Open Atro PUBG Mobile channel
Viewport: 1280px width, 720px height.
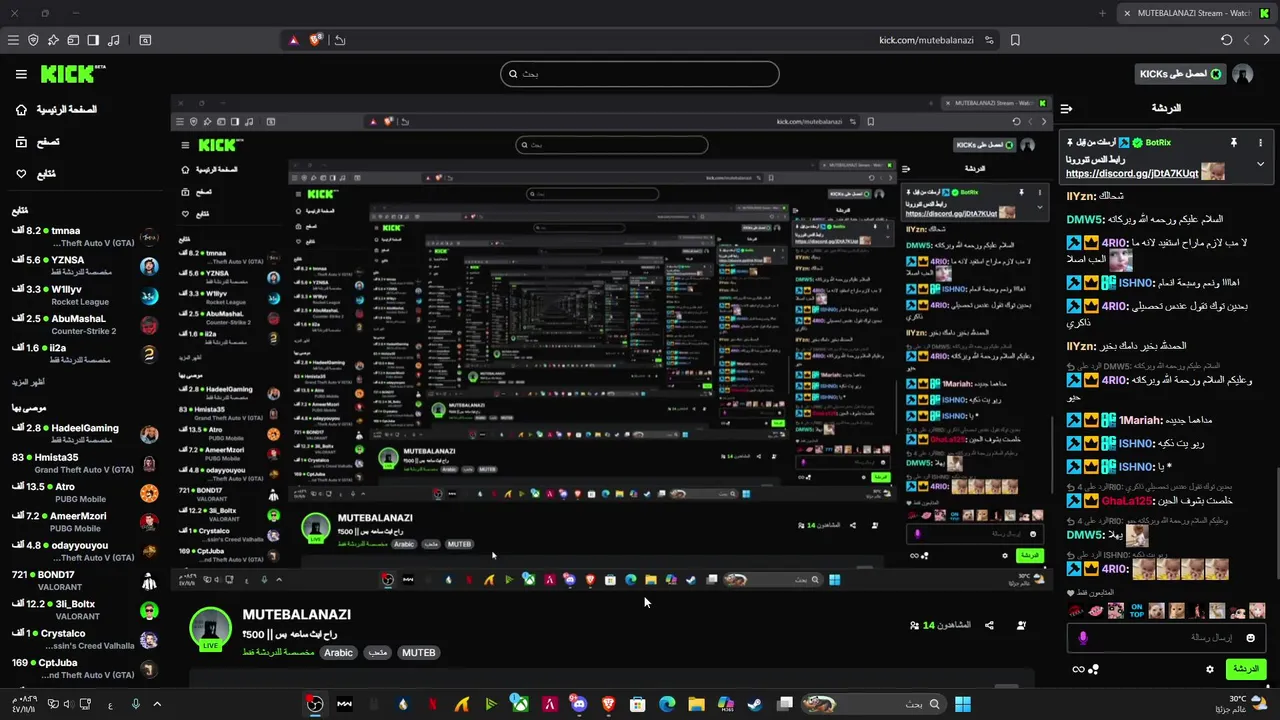coord(85,493)
